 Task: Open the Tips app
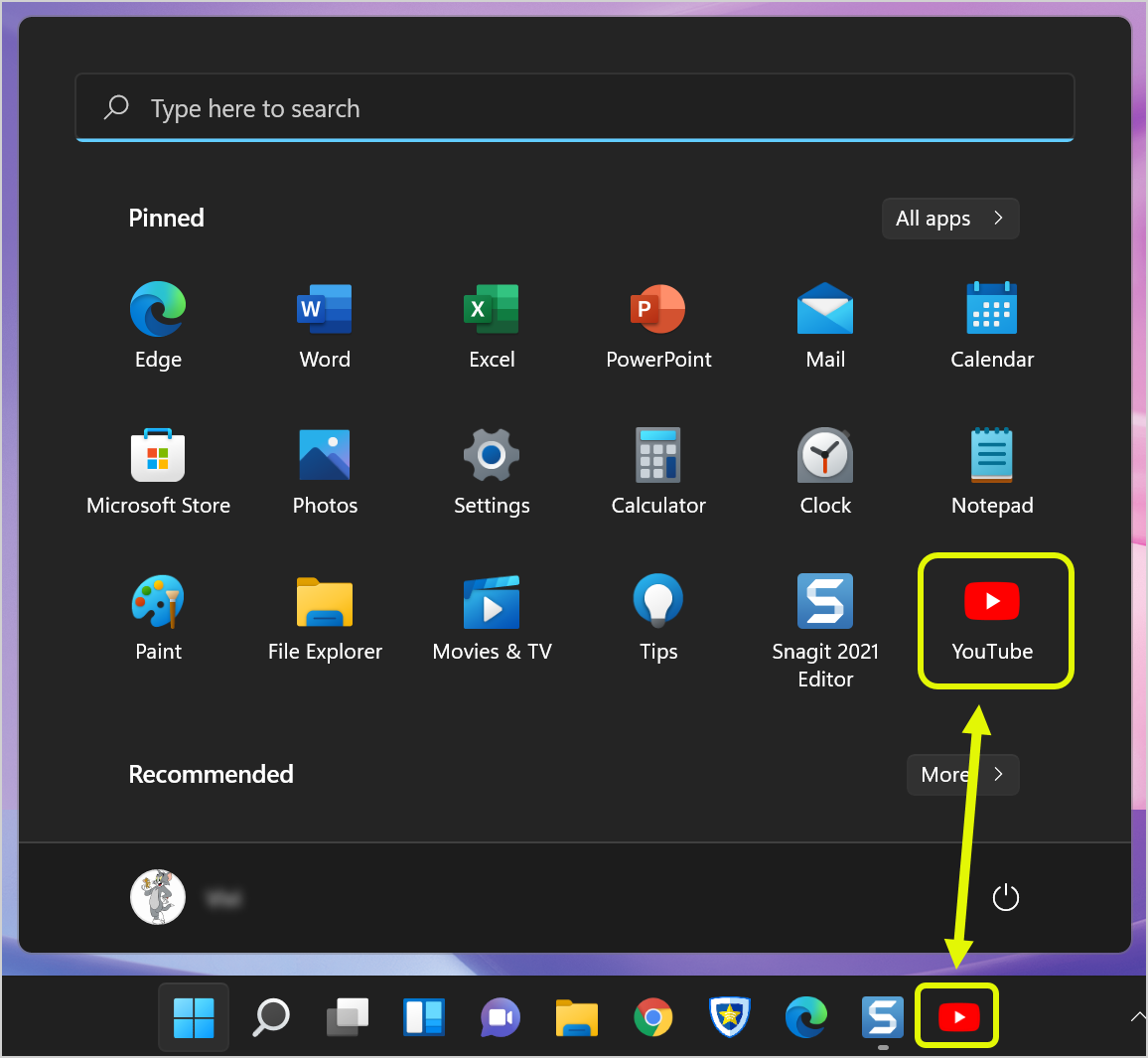659,618
